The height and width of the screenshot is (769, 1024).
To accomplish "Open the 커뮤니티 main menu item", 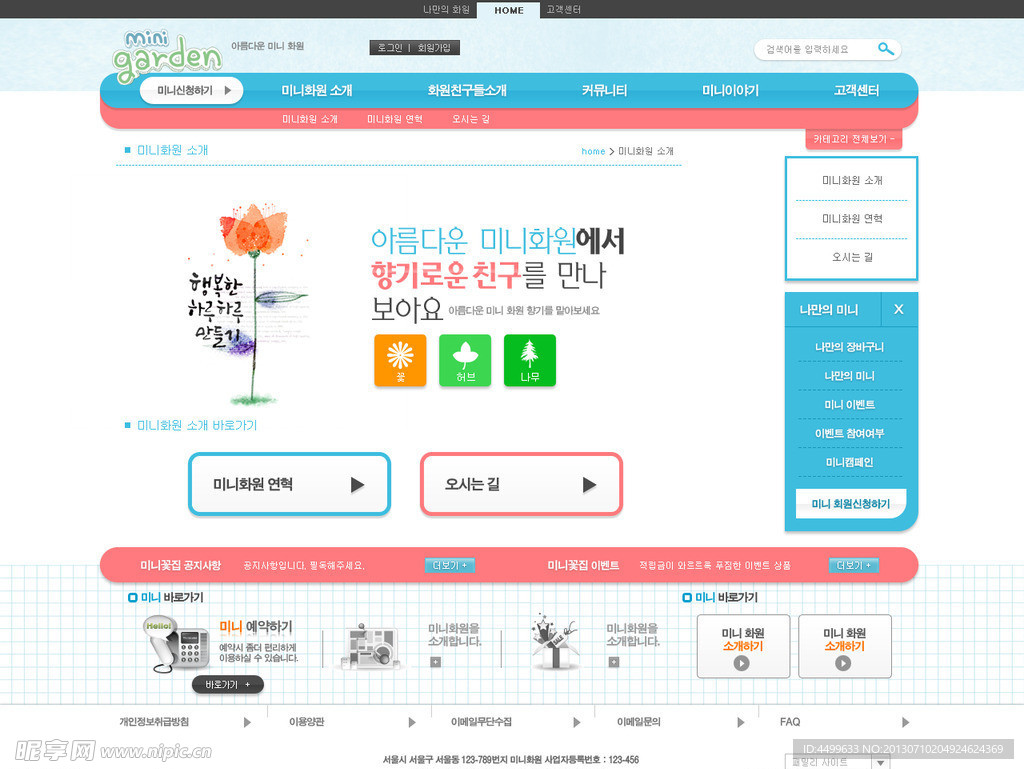I will coord(604,90).
